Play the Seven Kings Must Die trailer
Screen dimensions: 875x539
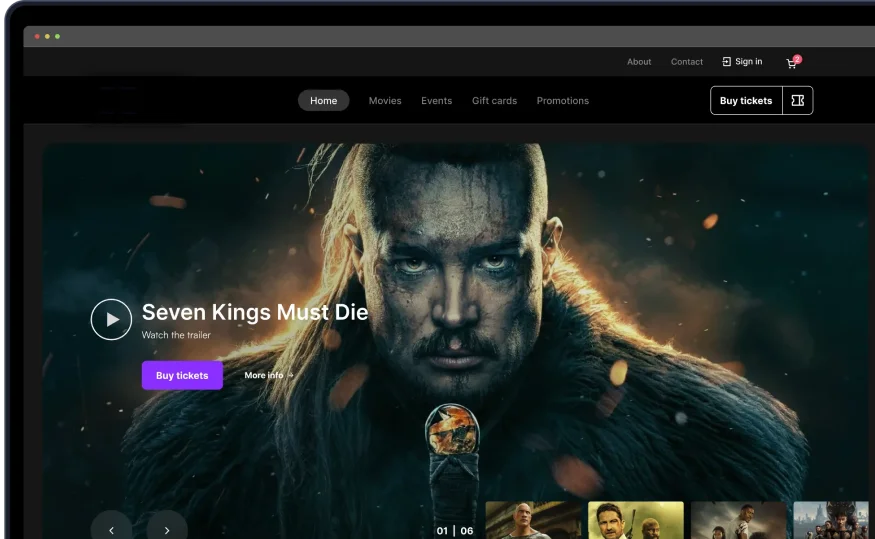(x=112, y=319)
